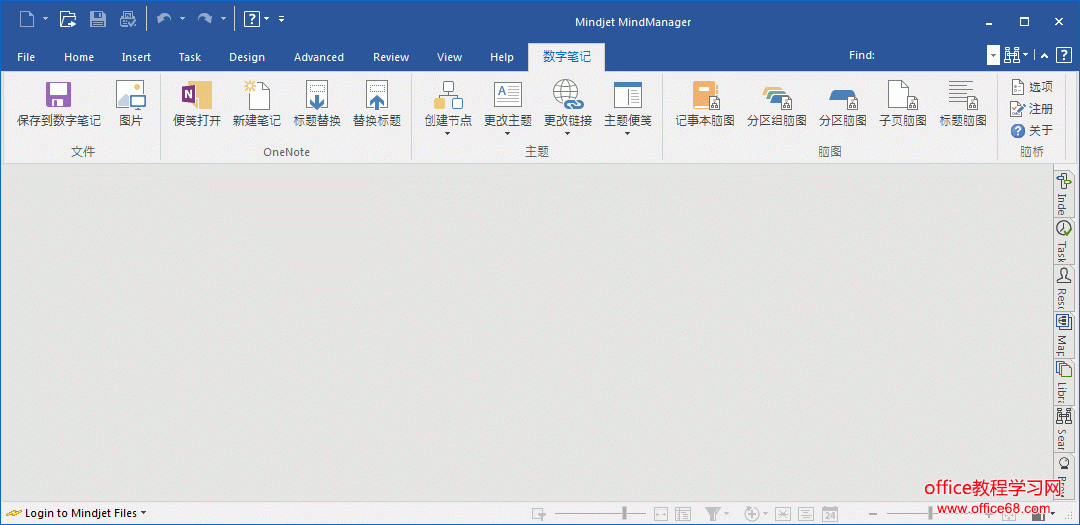Generate 记事本脑图 notebook map
1080x525 pixels.
pos(705,96)
